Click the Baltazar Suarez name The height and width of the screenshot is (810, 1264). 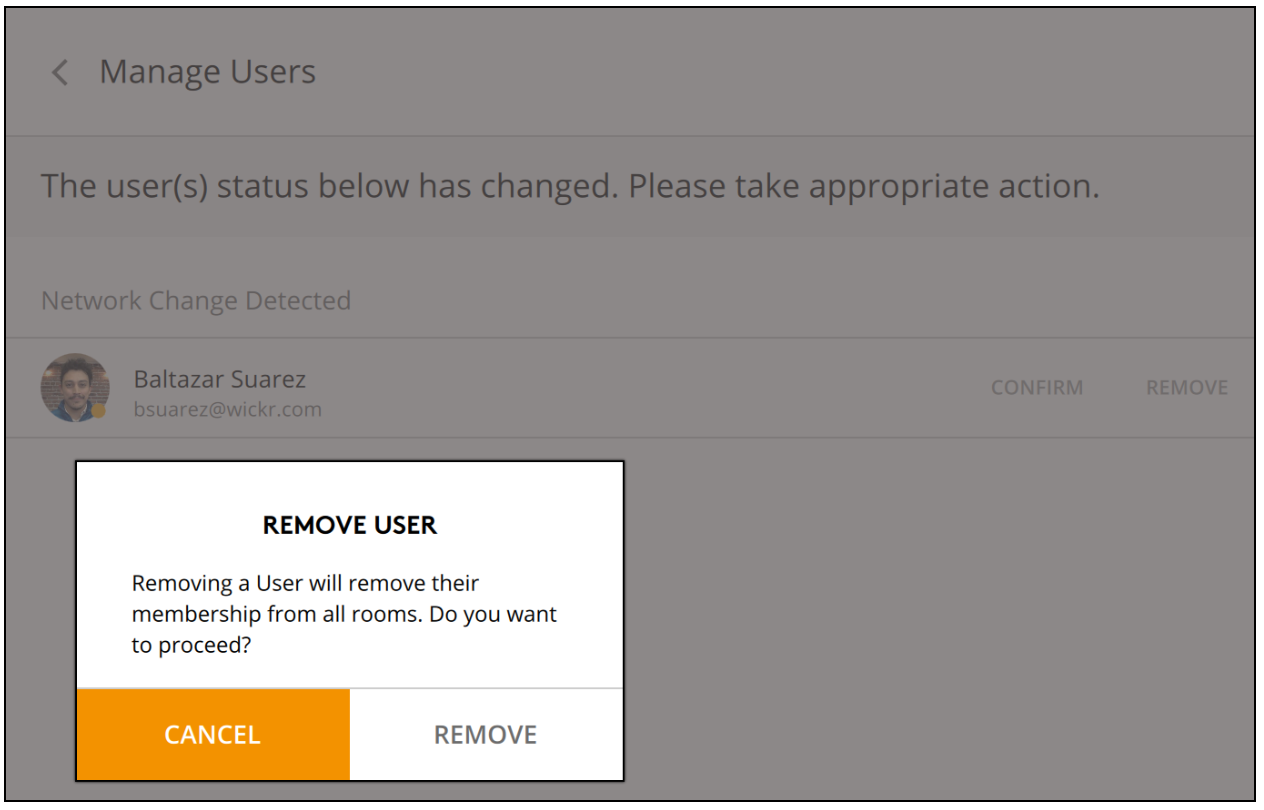coord(220,379)
